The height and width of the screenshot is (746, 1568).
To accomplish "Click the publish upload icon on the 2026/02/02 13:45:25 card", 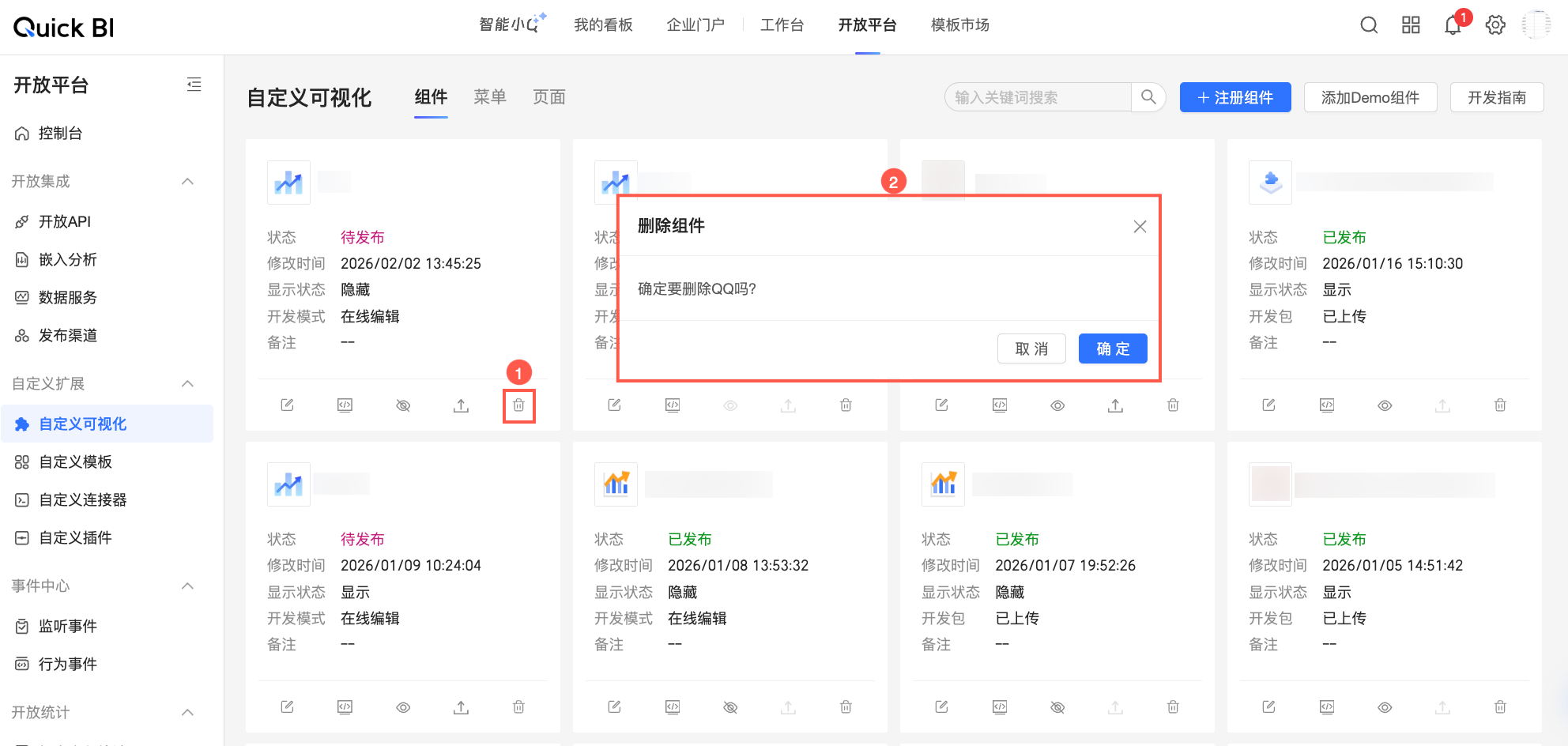I will coord(461,405).
